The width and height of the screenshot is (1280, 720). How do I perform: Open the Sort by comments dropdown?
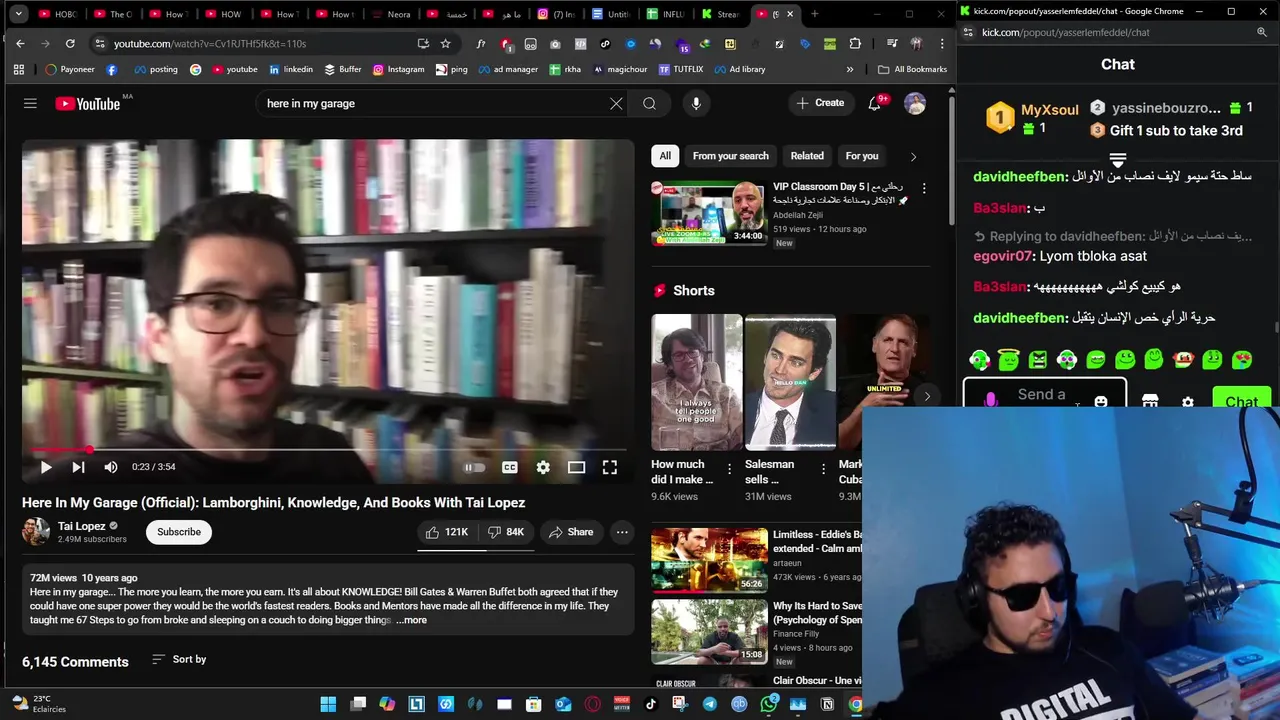click(x=179, y=659)
